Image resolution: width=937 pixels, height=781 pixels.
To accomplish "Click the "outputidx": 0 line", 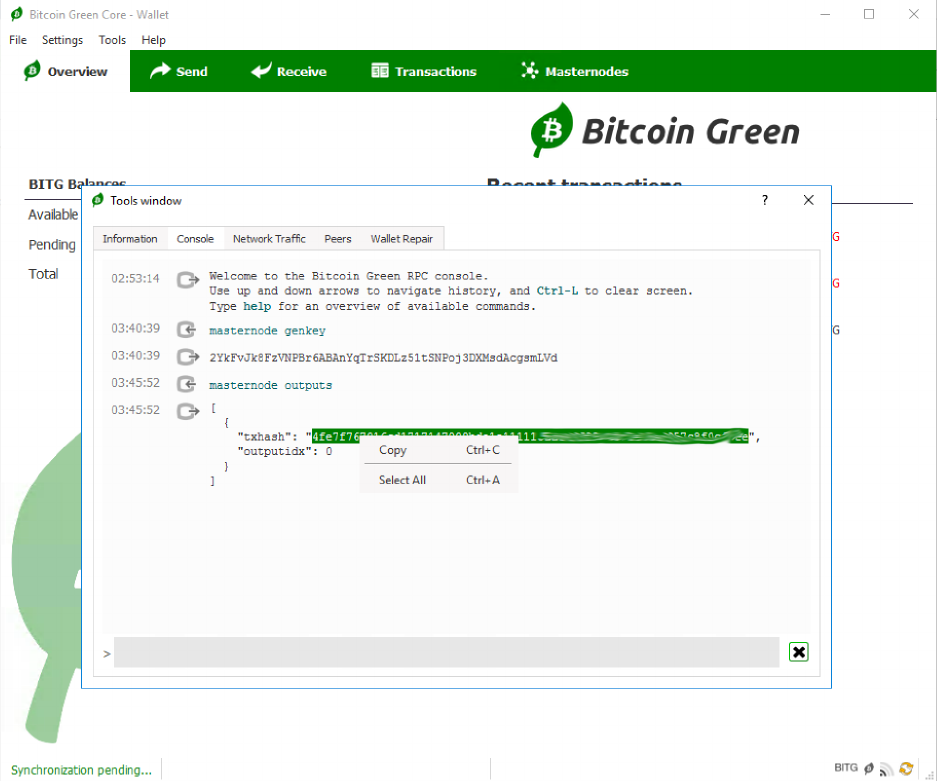I will (x=284, y=452).
